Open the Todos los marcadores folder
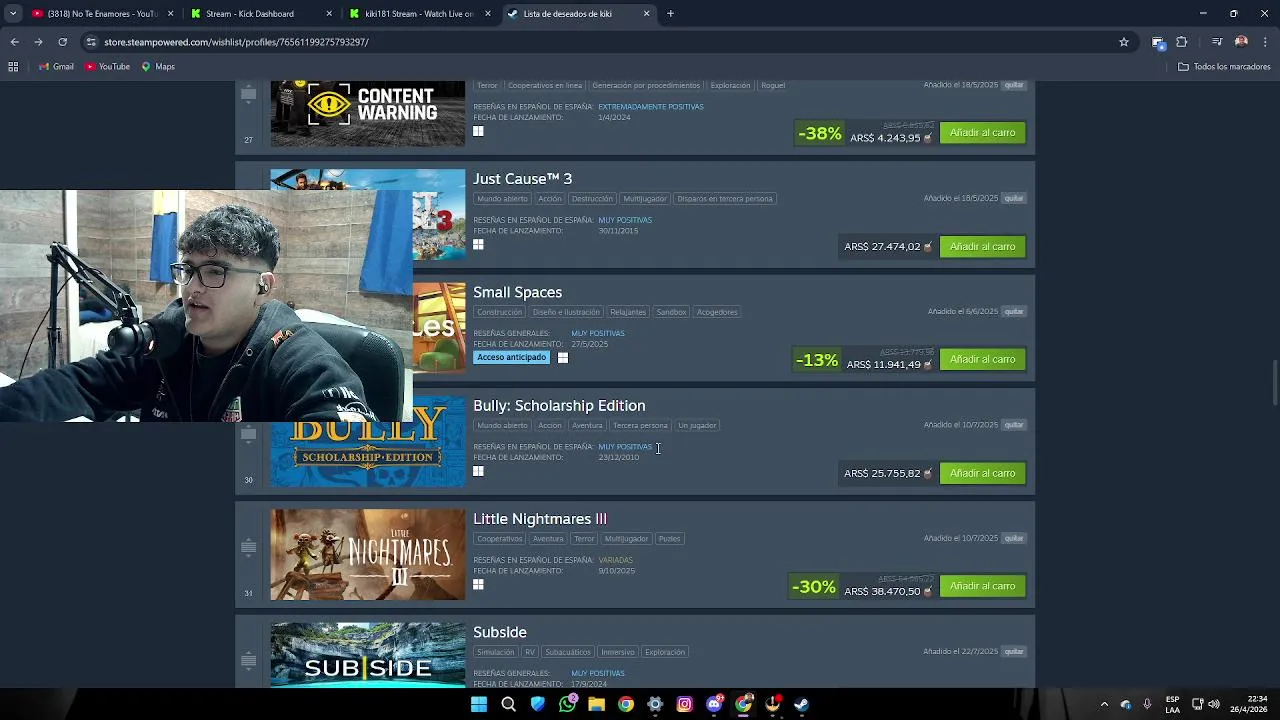Screen dimensions: 1280x720 [x=1224, y=67]
